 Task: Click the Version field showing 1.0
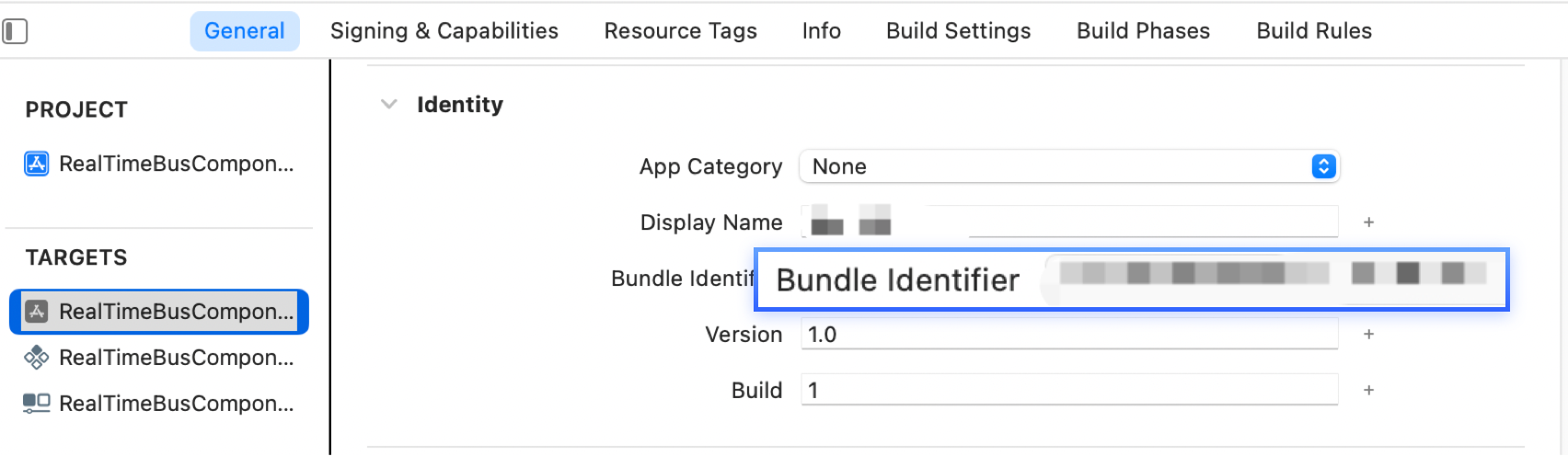coord(1069,335)
